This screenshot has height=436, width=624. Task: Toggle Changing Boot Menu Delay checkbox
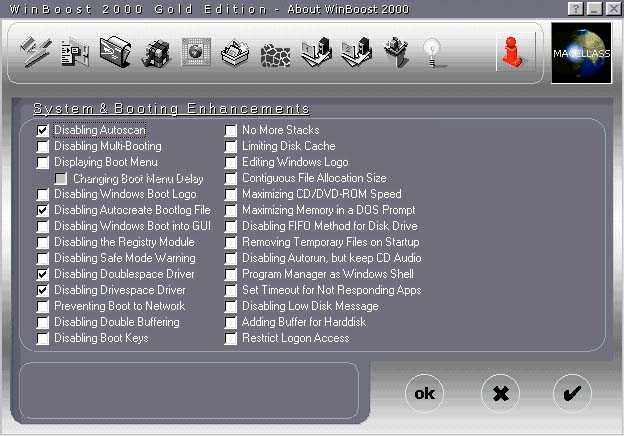click(61, 179)
